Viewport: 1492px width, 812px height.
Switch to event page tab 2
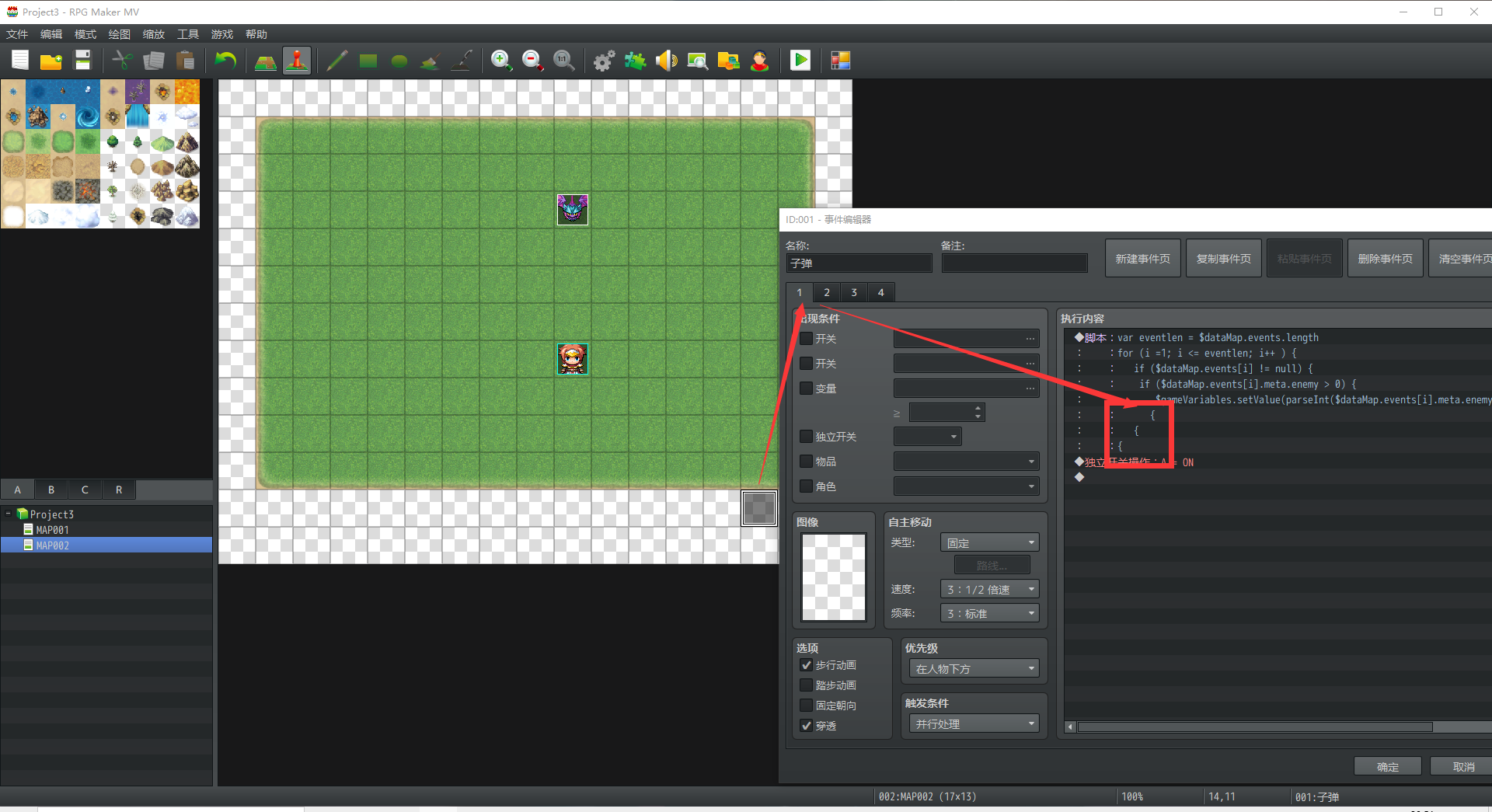[827, 292]
